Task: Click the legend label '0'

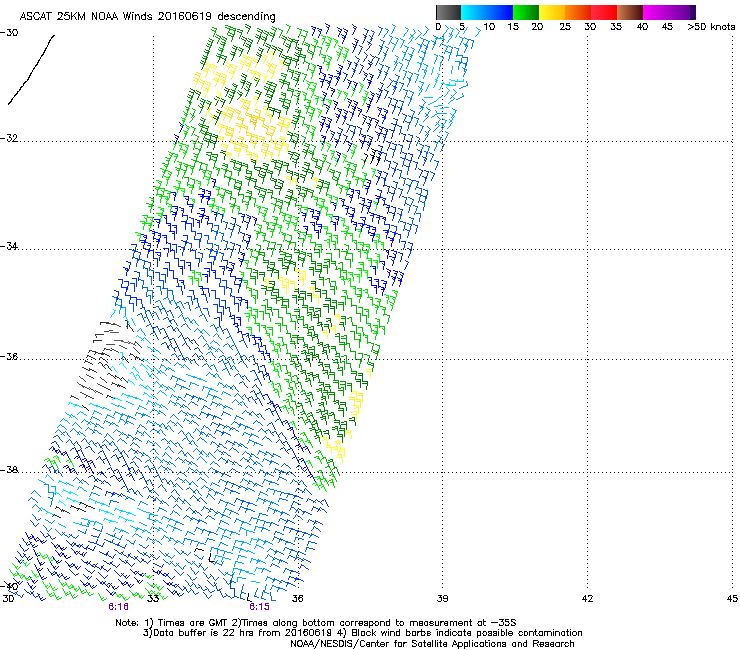Action: click(x=438, y=27)
